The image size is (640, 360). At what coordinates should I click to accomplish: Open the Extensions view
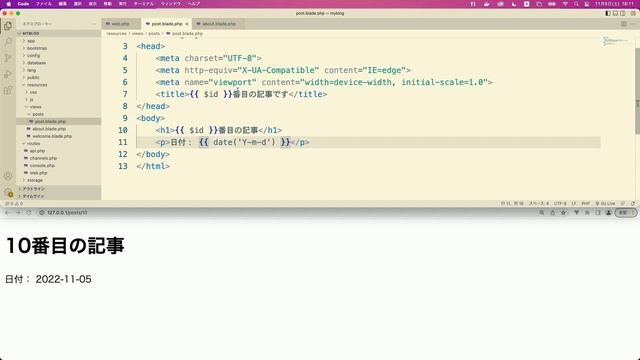pyautogui.click(x=8, y=90)
